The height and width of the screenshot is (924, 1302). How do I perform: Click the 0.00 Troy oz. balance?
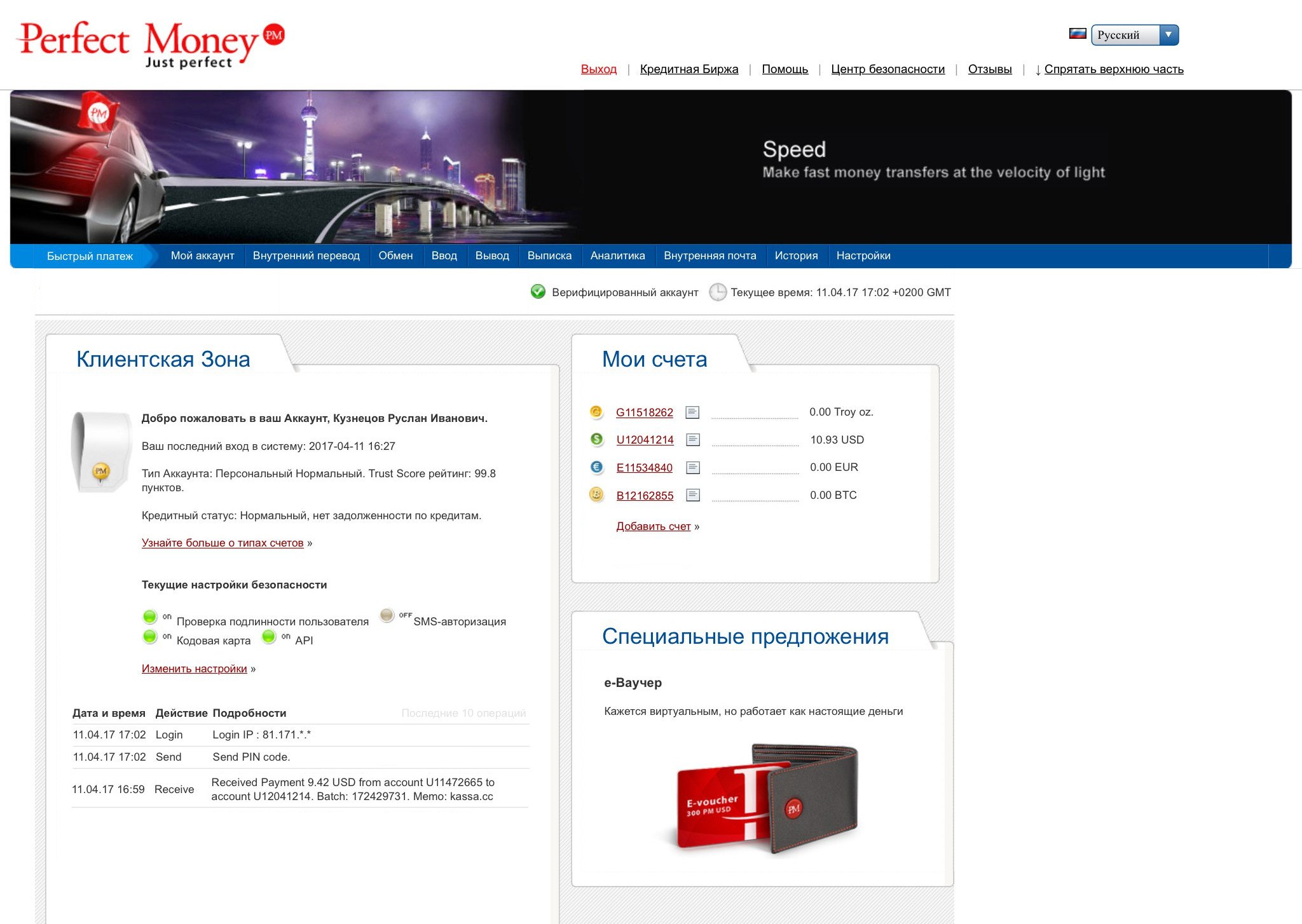841,412
